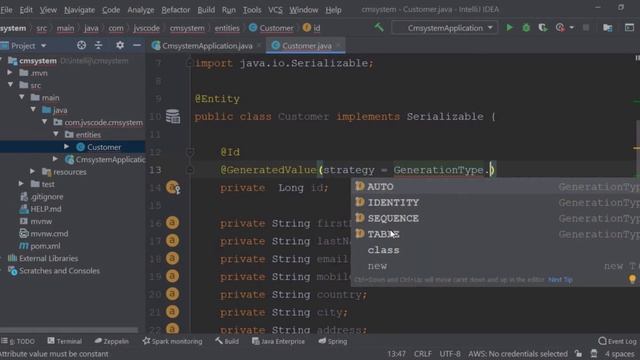Click the Next Tip link

point(560,280)
